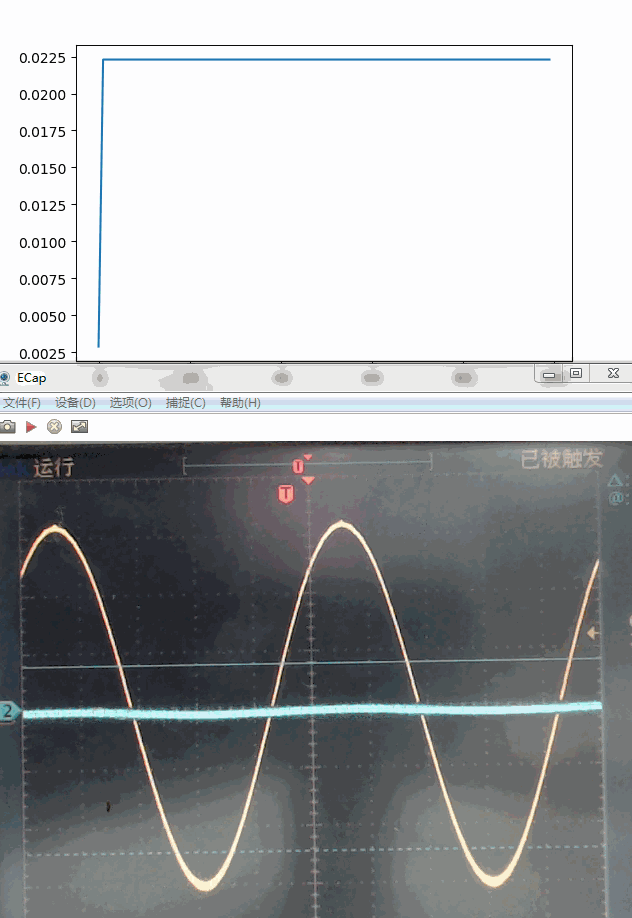Viewport: 632px width, 918px height.
Task: Open the 设备(D) menu
Action: tap(75, 403)
